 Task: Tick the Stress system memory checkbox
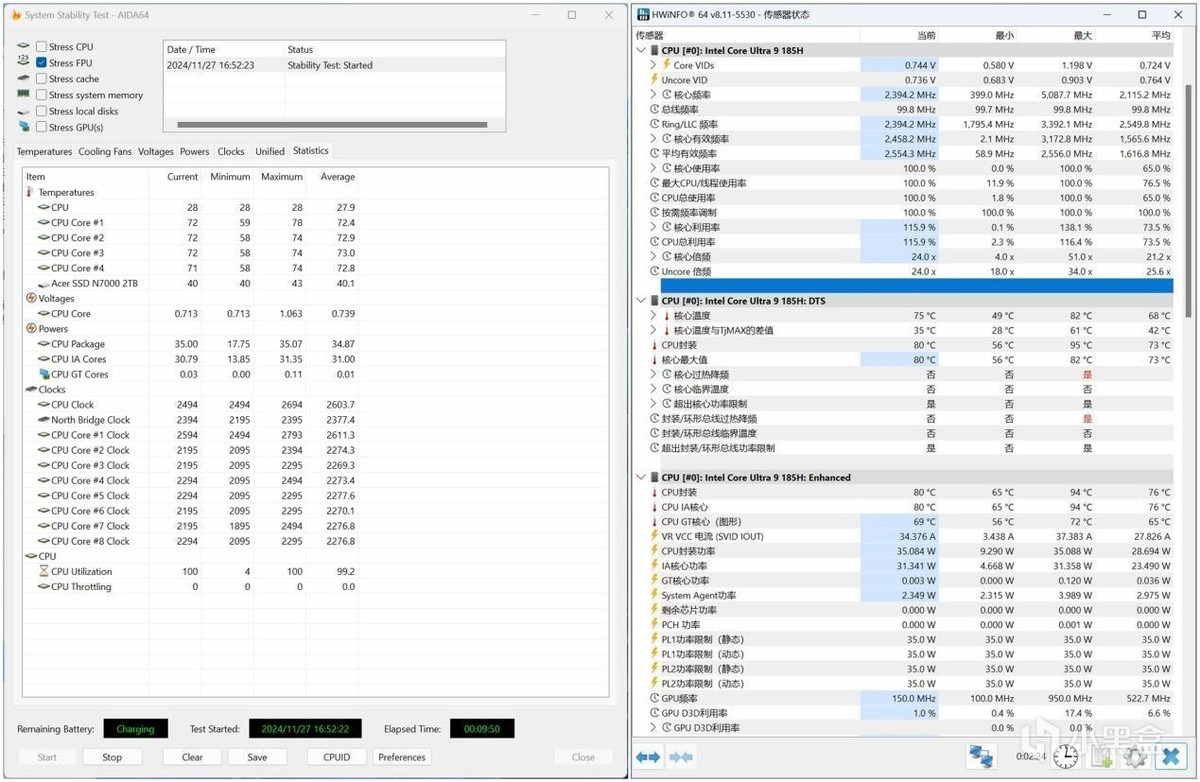point(41,95)
